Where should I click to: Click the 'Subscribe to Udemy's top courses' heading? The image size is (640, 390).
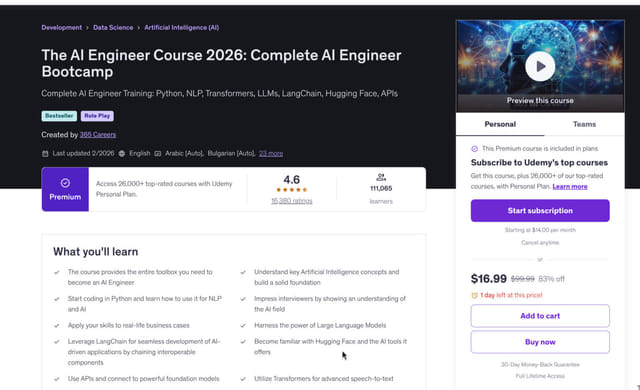539,163
